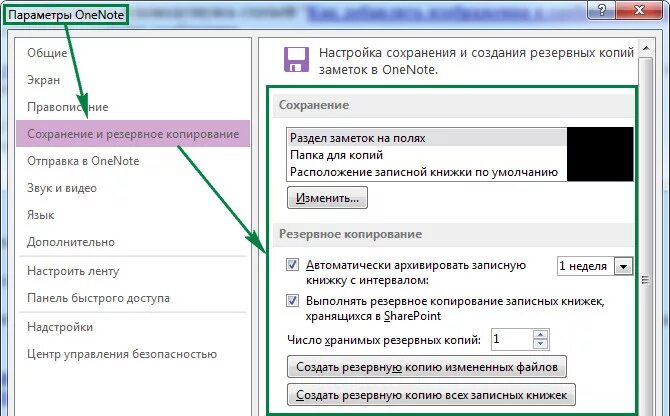Screen dimensions: 670x416
Task: Decrease the number of stored backup copies
Action: pos(541,344)
